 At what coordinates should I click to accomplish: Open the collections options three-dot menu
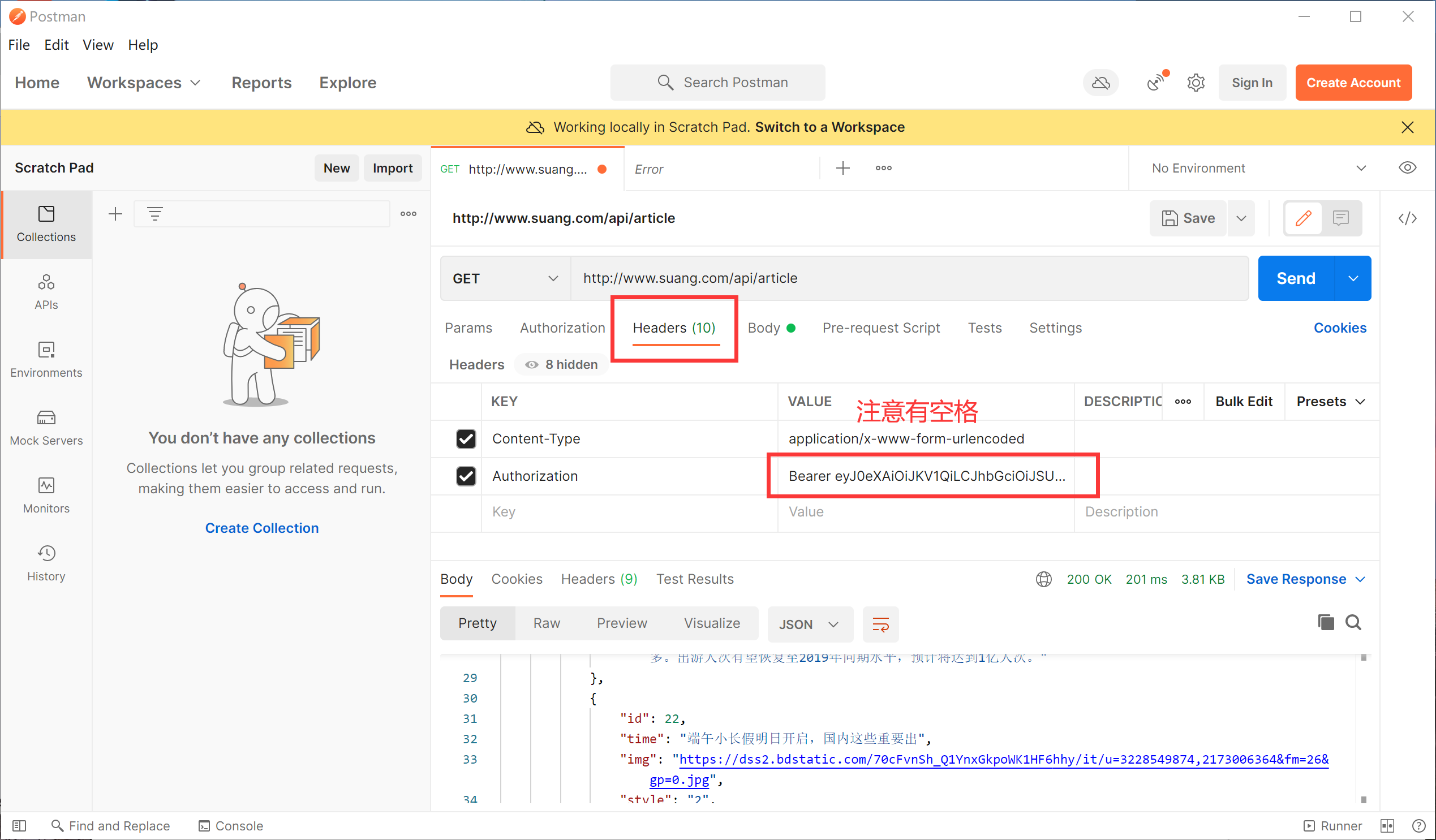pyautogui.click(x=408, y=214)
